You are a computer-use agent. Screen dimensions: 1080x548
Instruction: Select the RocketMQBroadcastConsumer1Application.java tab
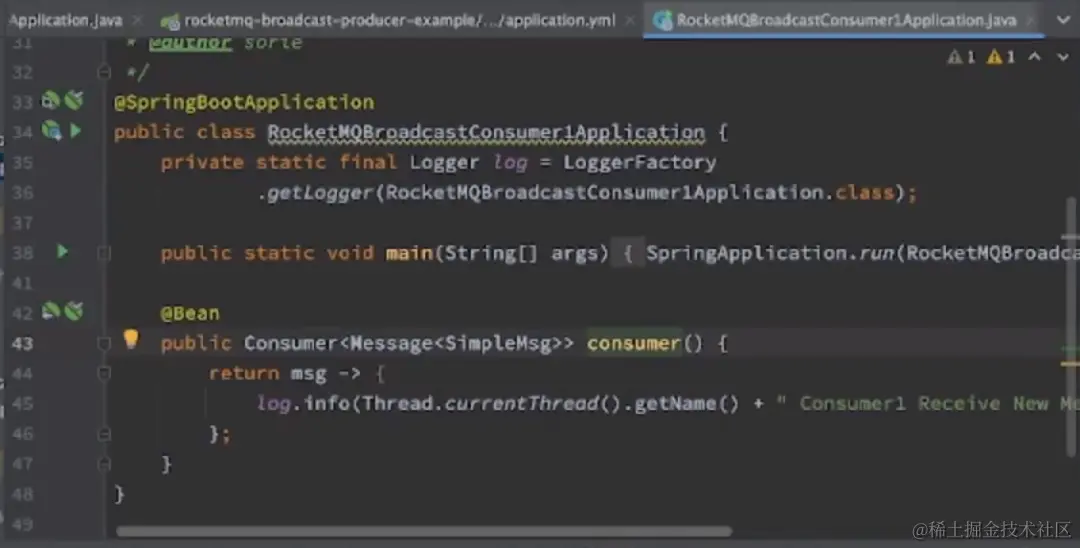tap(846, 20)
